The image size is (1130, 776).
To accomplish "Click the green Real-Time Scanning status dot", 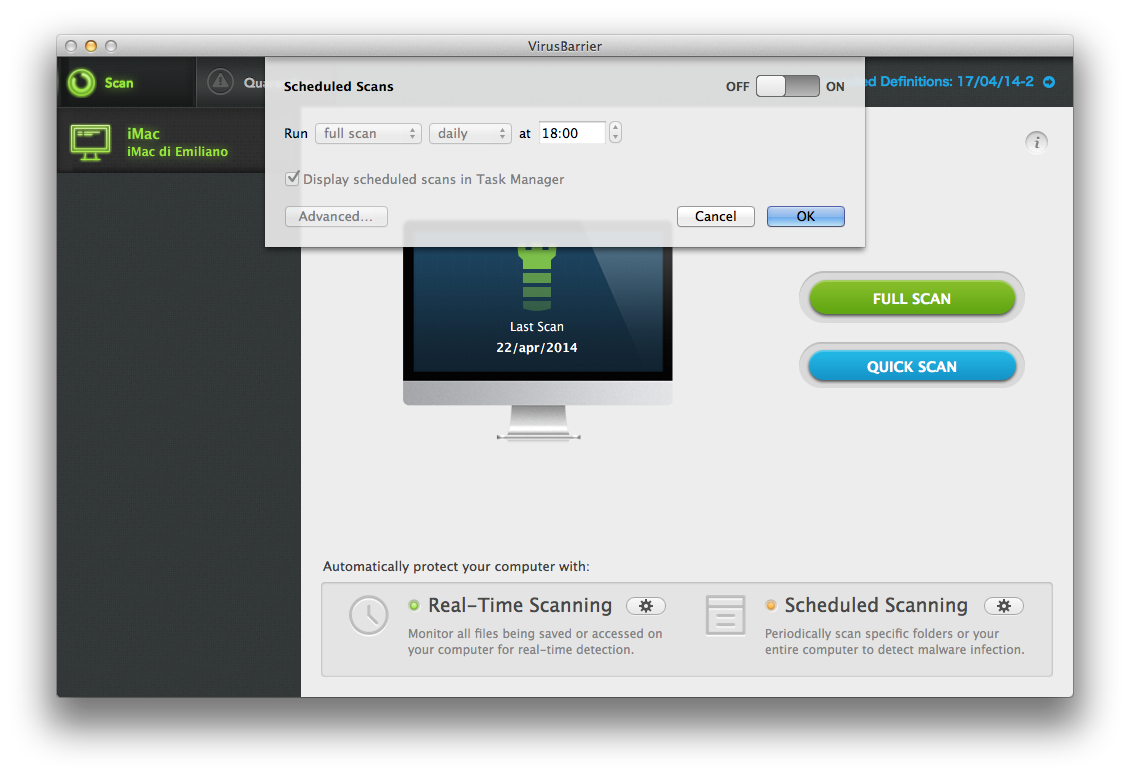I will pyautogui.click(x=414, y=606).
